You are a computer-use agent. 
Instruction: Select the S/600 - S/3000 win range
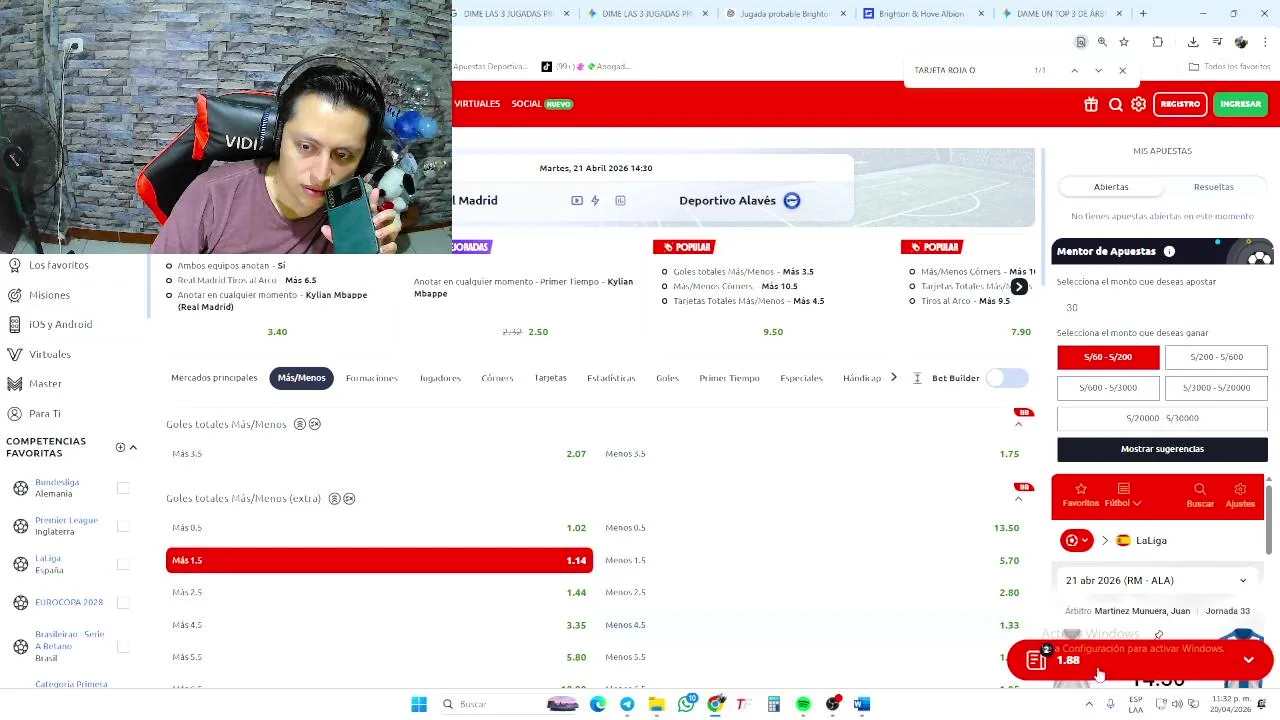click(1108, 387)
